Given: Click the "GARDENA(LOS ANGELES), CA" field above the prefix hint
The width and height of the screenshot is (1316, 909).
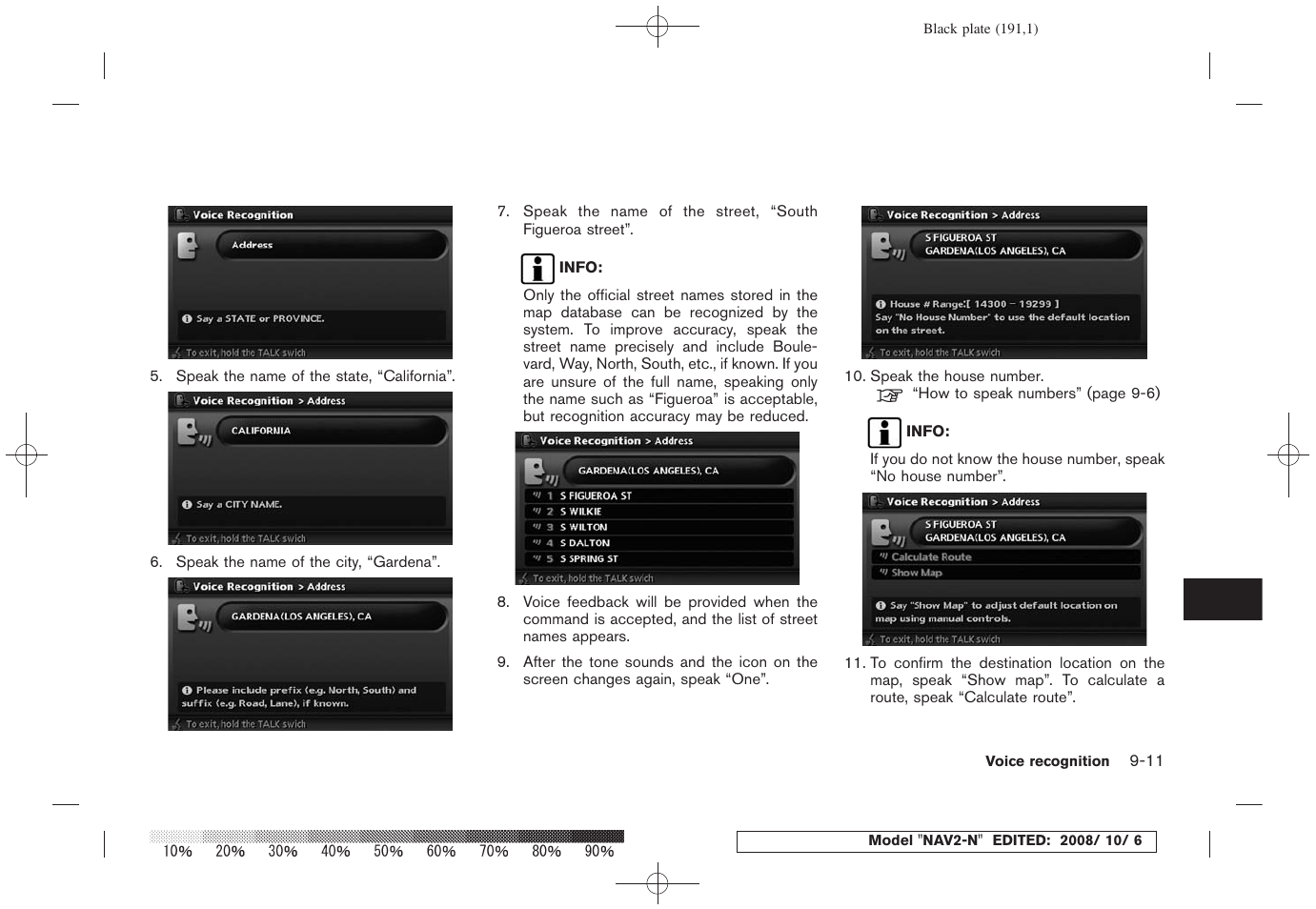Looking at the screenshot, I should [x=330, y=617].
